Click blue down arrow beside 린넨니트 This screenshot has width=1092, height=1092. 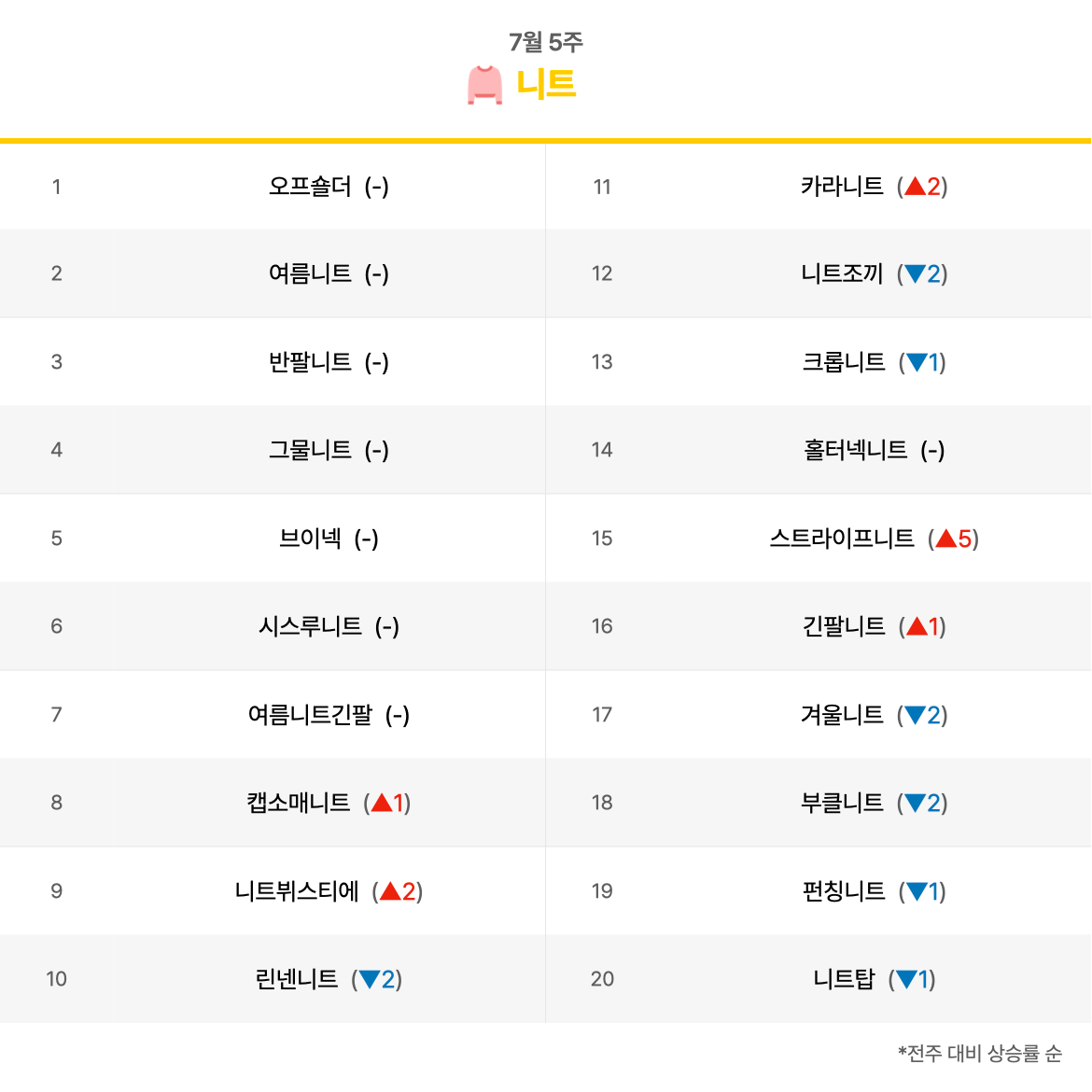coord(369,979)
